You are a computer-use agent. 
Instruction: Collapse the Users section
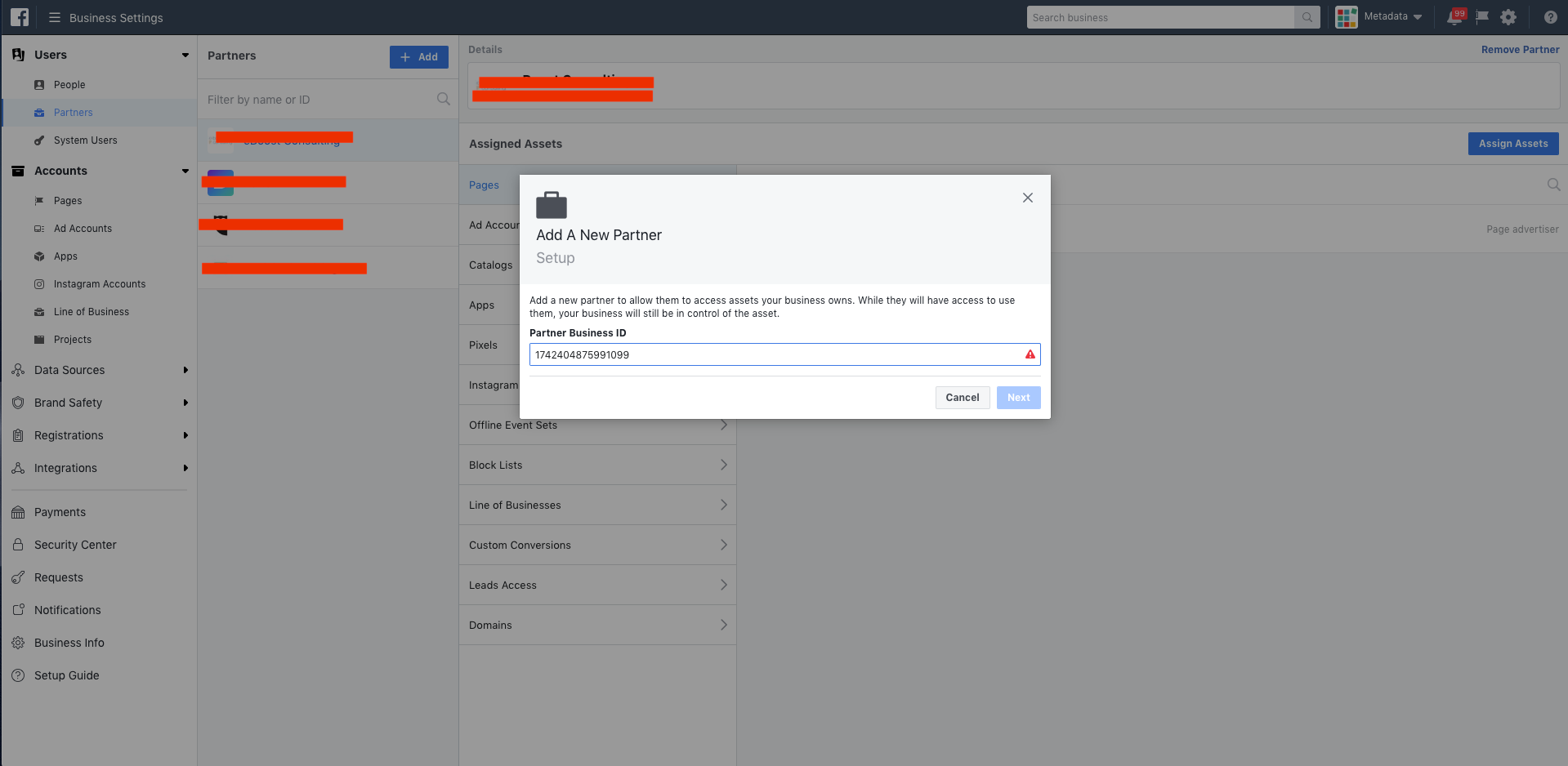(x=185, y=55)
